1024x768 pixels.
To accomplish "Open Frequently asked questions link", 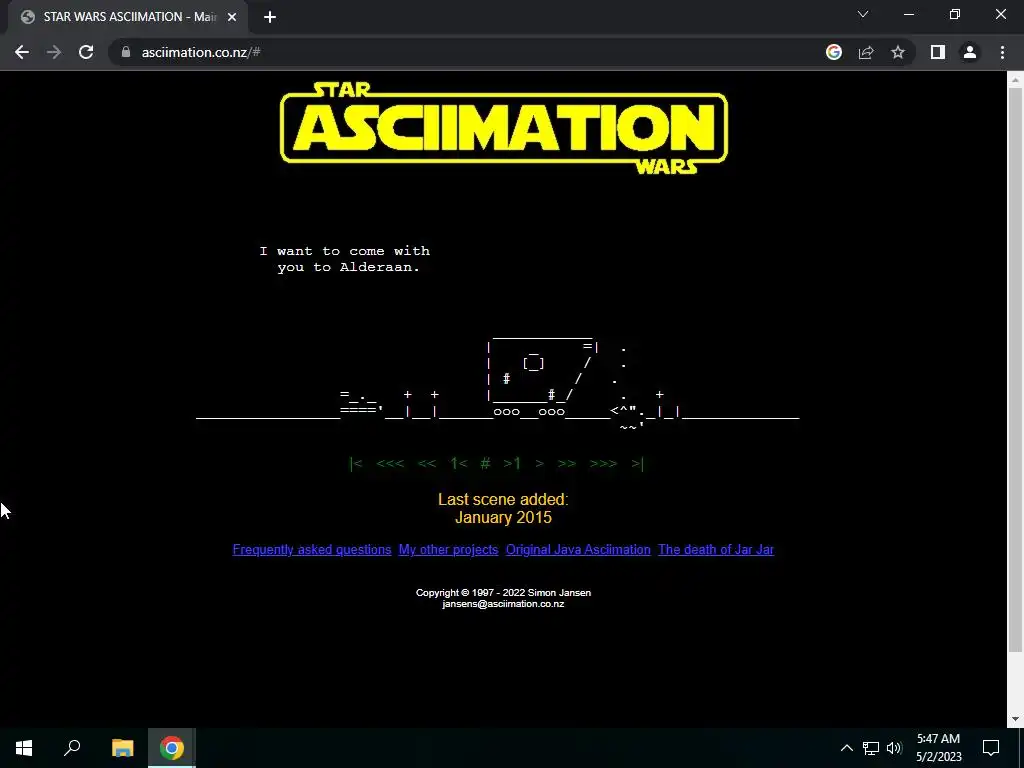I will pos(312,550).
